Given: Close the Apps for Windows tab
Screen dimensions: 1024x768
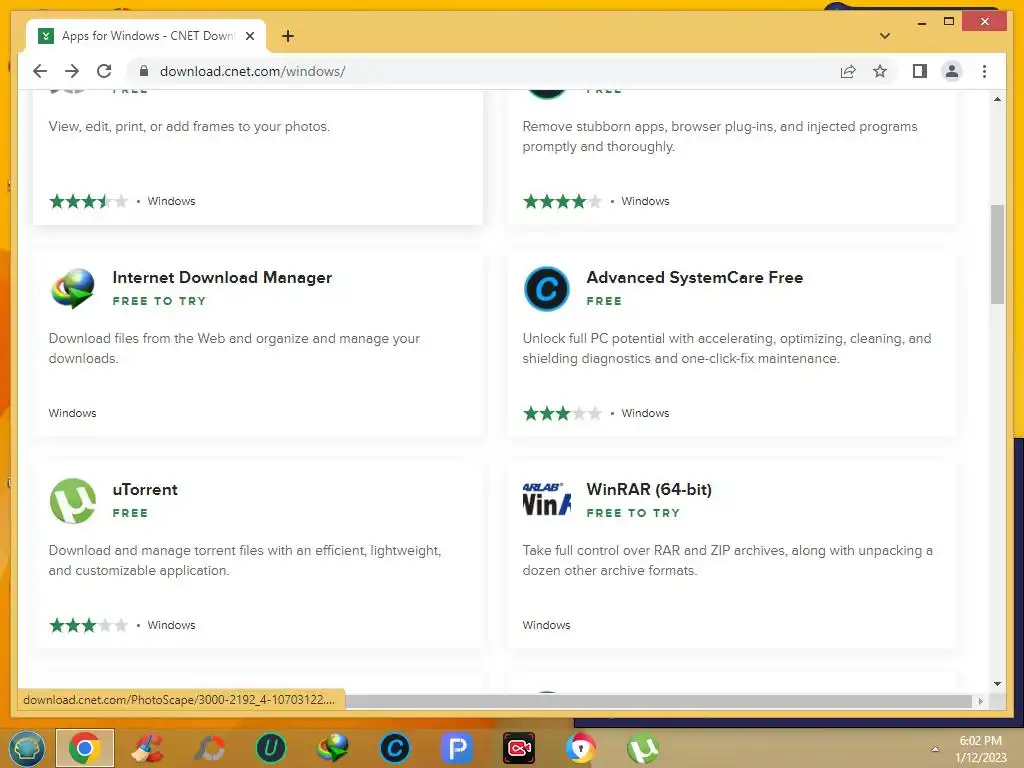Looking at the screenshot, I should click(249, 36).
